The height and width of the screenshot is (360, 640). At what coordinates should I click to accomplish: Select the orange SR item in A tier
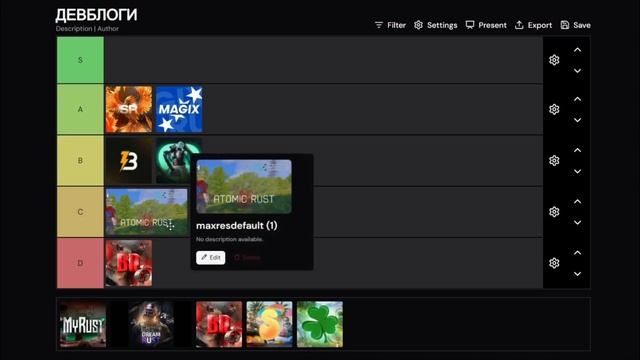coord(129,109)
